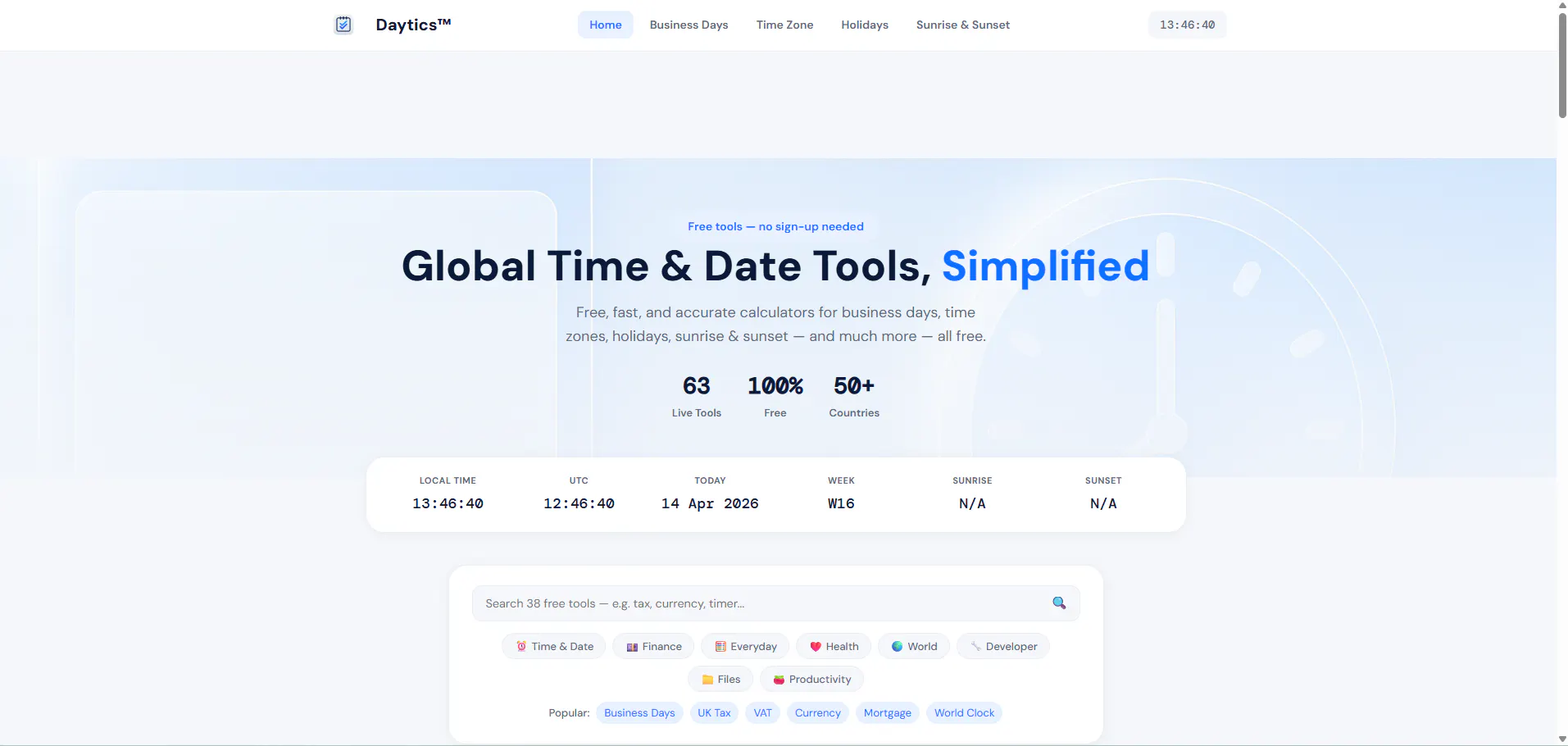Open the Daytics™ brand link
This screenshot has width=1568, height=746.
[x=413, y=25]
